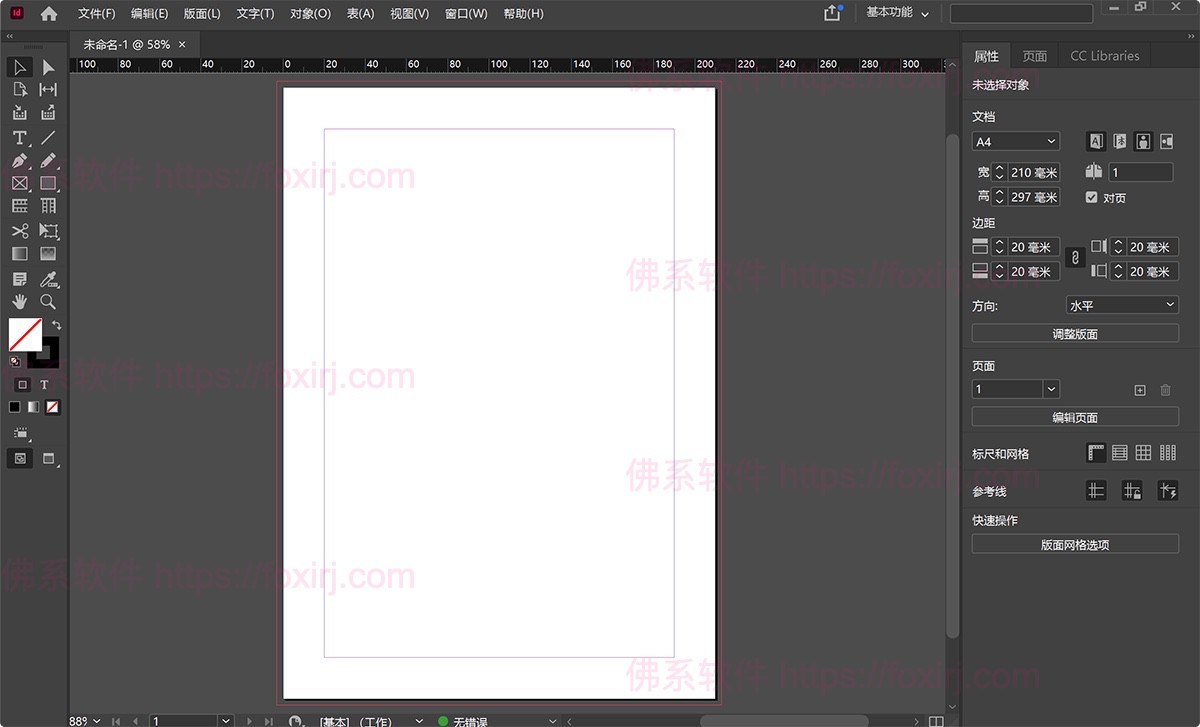The image size is (1200, 727).
Task: Select the Type tool
Action: pyautogui.click(x=19, y=138)
